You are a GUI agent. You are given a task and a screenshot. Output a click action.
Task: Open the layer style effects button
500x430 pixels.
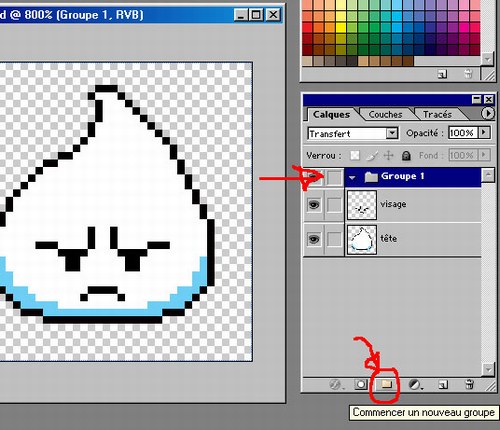click(x=335, y=385)
